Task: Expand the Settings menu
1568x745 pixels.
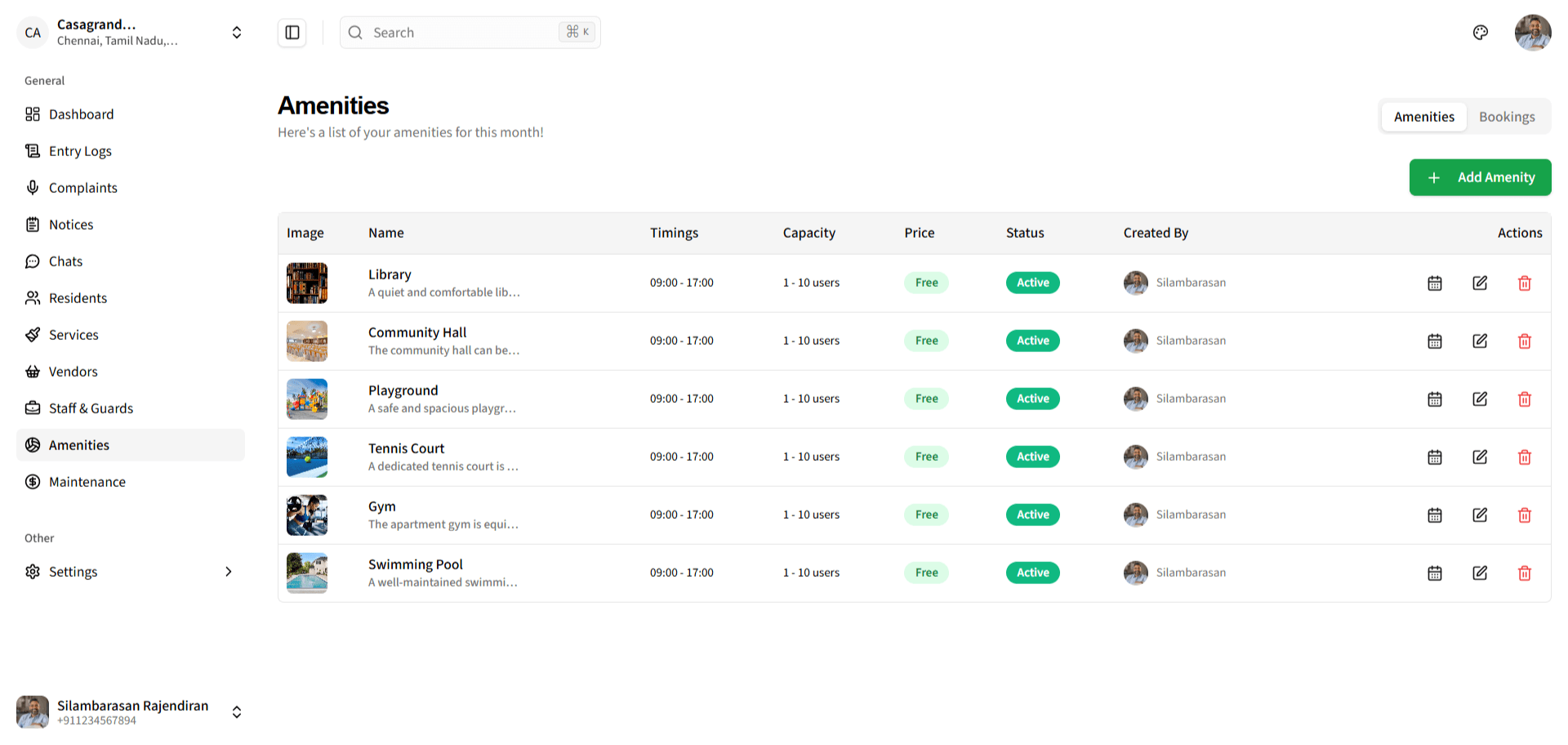Action: (x=73, y=572)
